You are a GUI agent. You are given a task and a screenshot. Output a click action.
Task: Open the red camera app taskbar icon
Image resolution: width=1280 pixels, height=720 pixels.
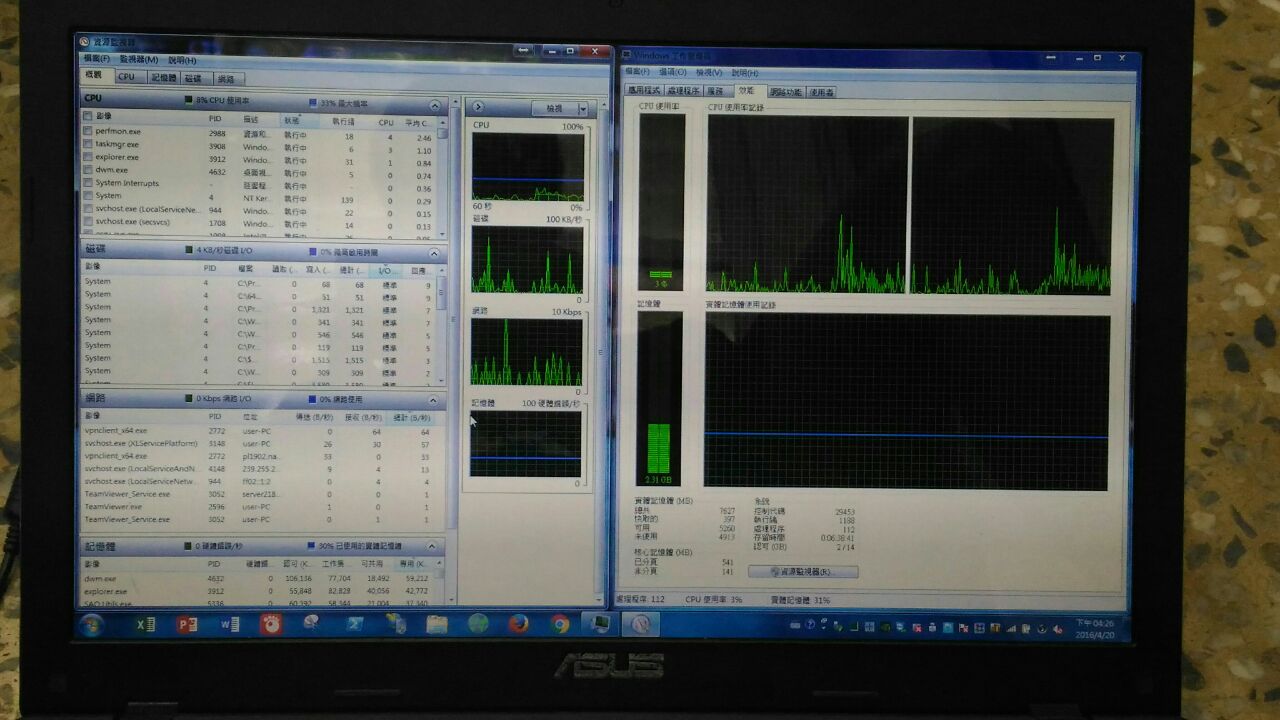click(270, 624)
